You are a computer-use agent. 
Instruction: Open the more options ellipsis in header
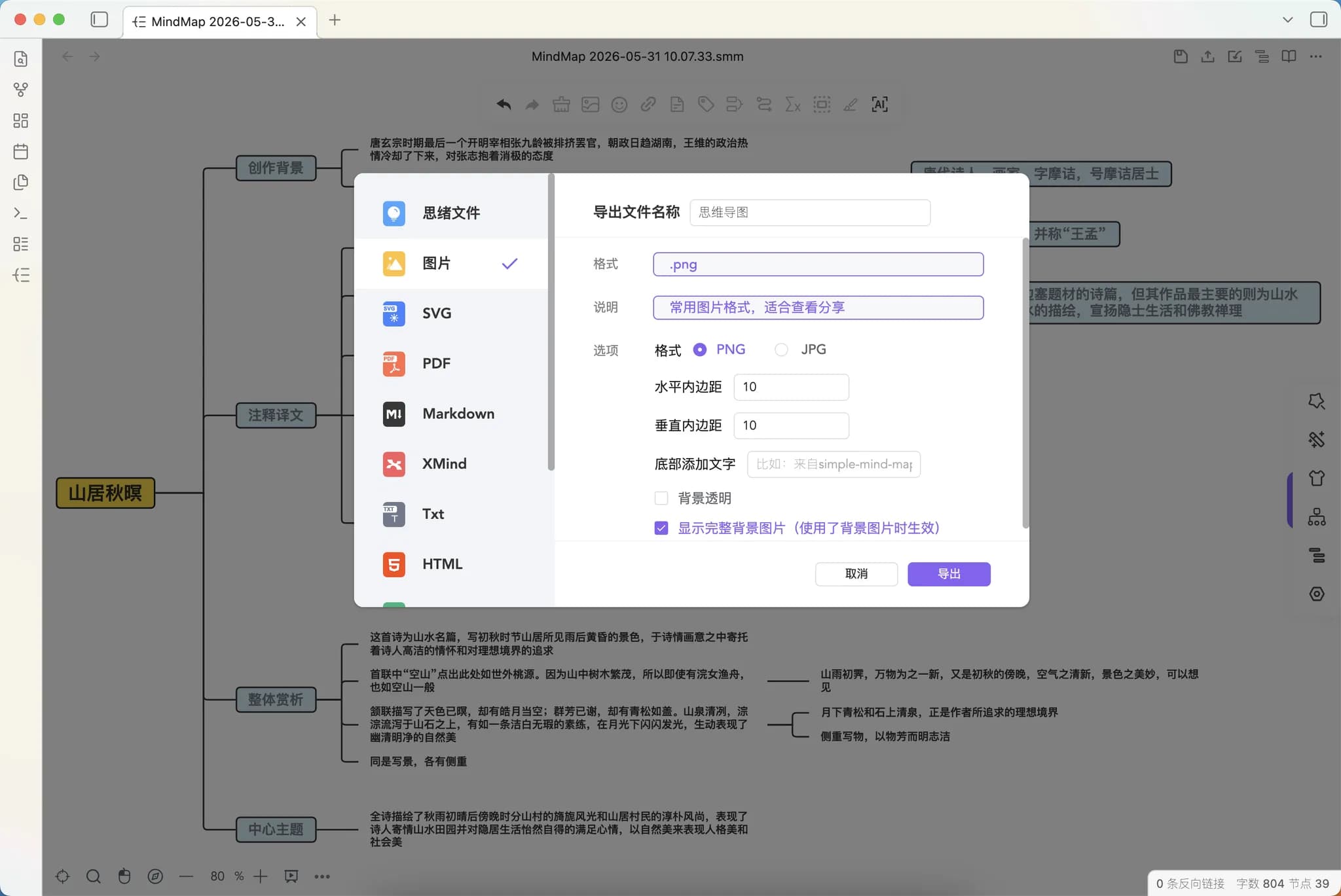[x=1316, y=56]
